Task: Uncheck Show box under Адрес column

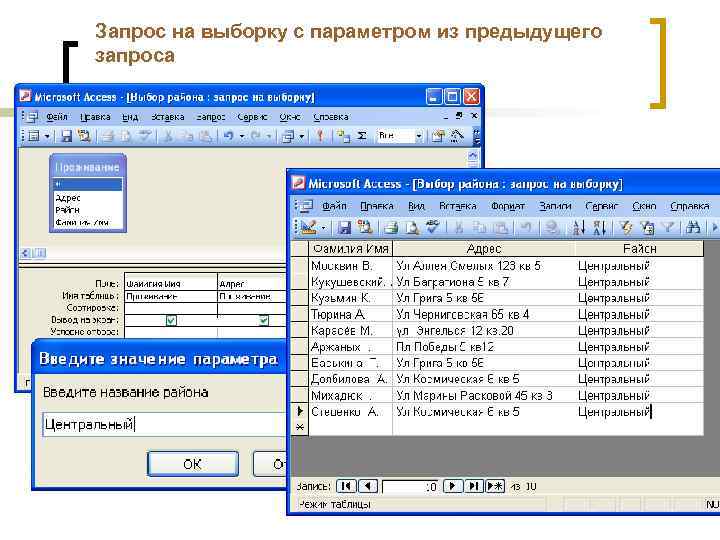Action: [264, 320]
